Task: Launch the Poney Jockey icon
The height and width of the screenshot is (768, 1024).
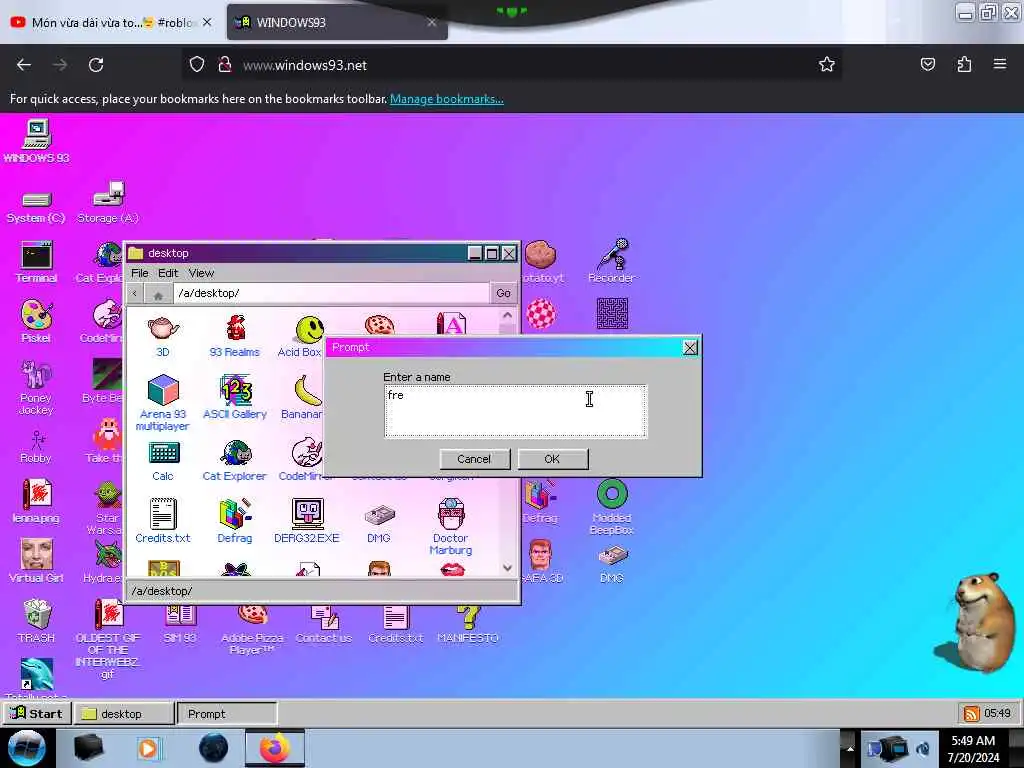Action: coord(36,387)
